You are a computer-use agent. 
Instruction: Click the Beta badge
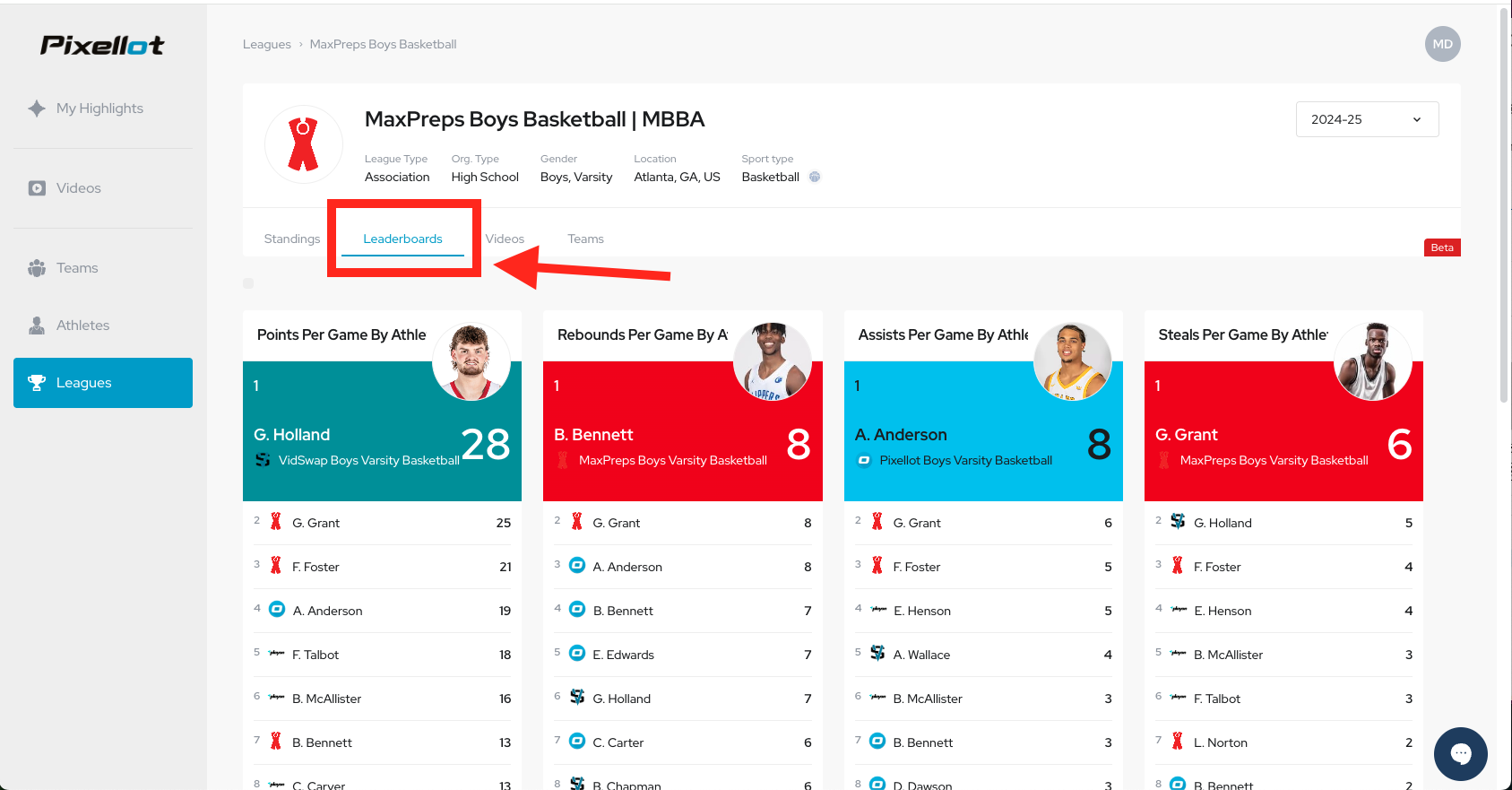point(1442,247)
